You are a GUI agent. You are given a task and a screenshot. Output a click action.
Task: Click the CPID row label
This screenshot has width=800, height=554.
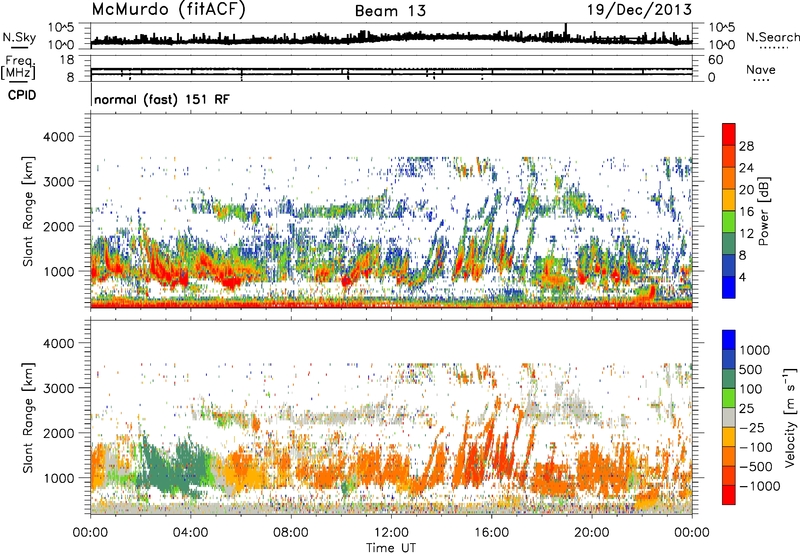(22, 95)
